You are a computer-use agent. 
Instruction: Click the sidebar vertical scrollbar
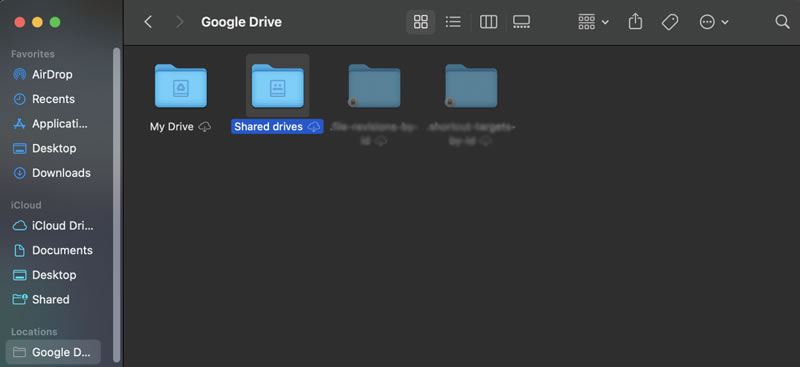pyautogui.click(x=116, y=204)
